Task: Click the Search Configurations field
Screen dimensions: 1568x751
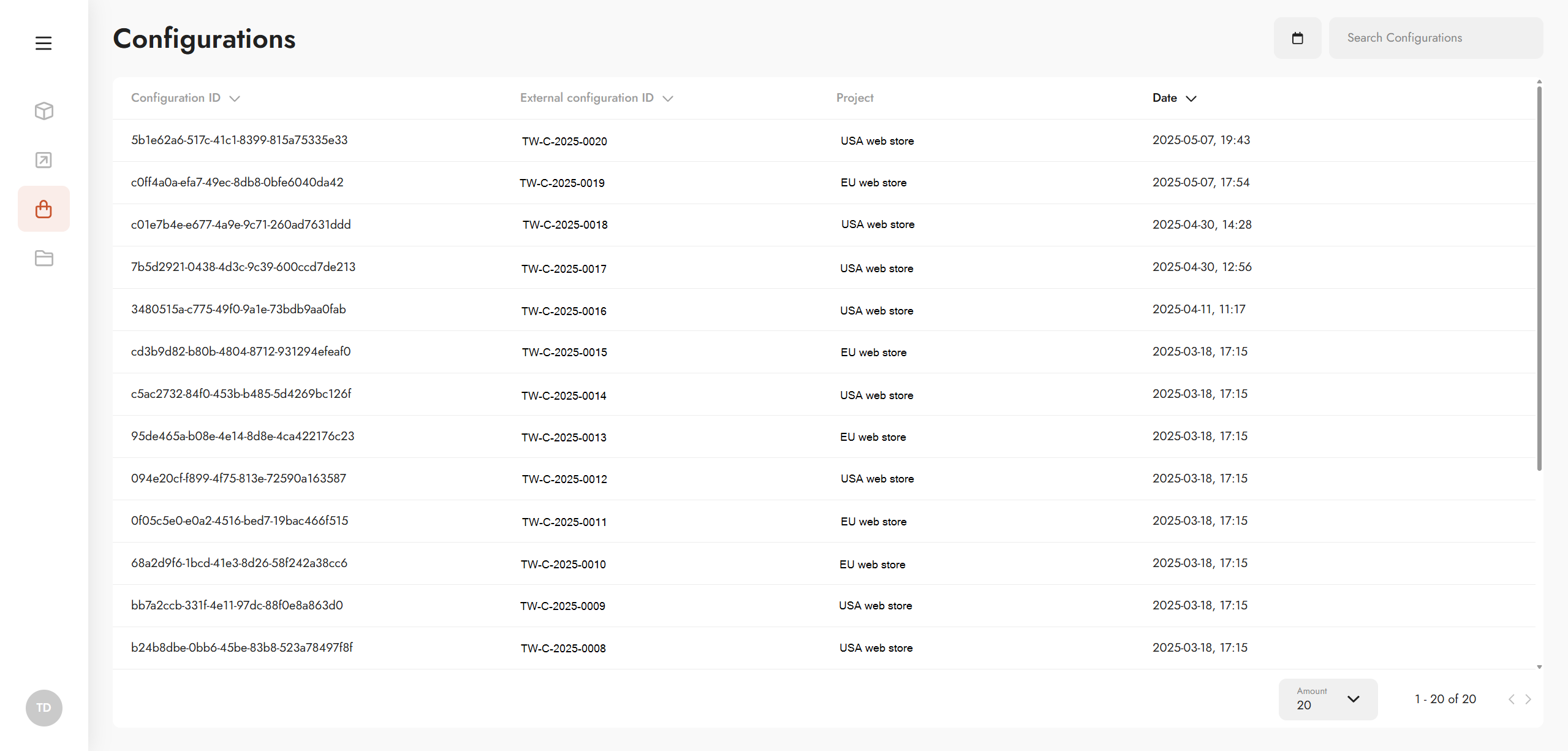Action: point(1436,38)
